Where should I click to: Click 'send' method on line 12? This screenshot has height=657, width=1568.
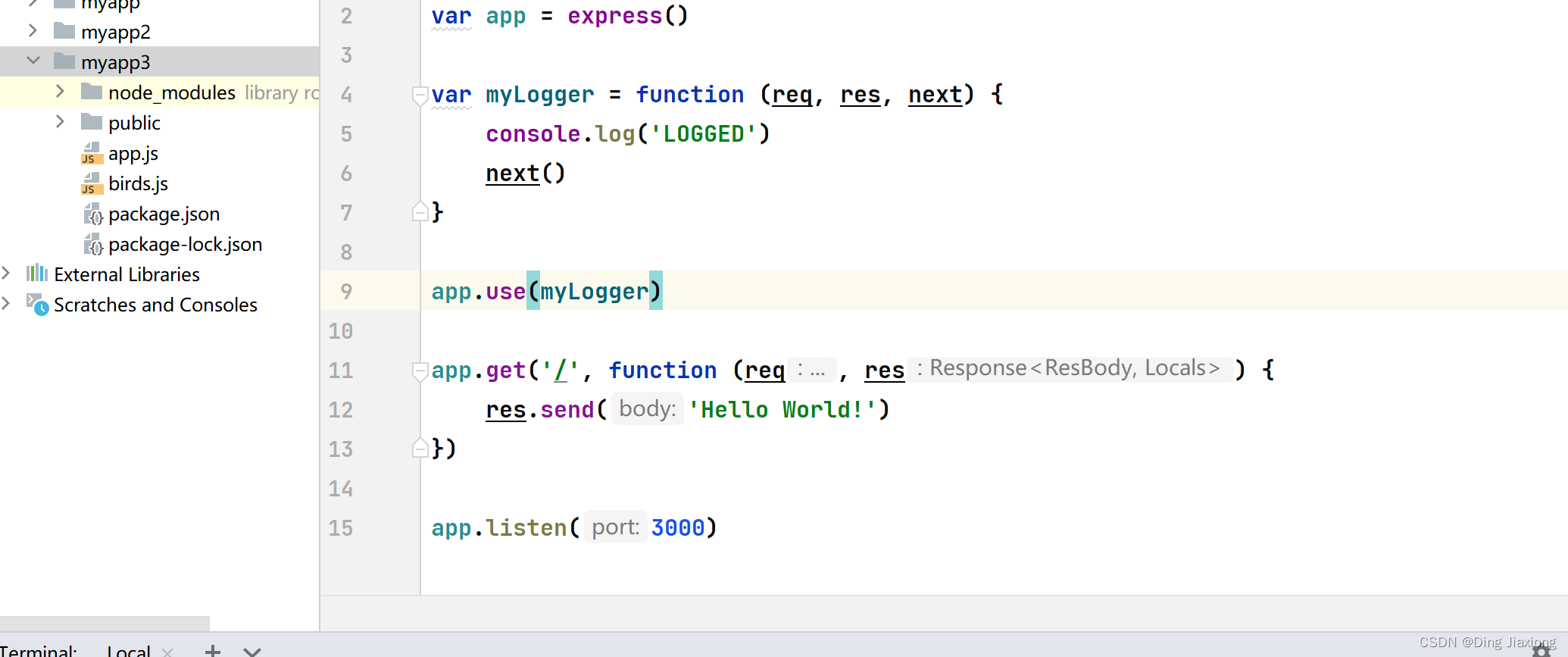(567, 410)
